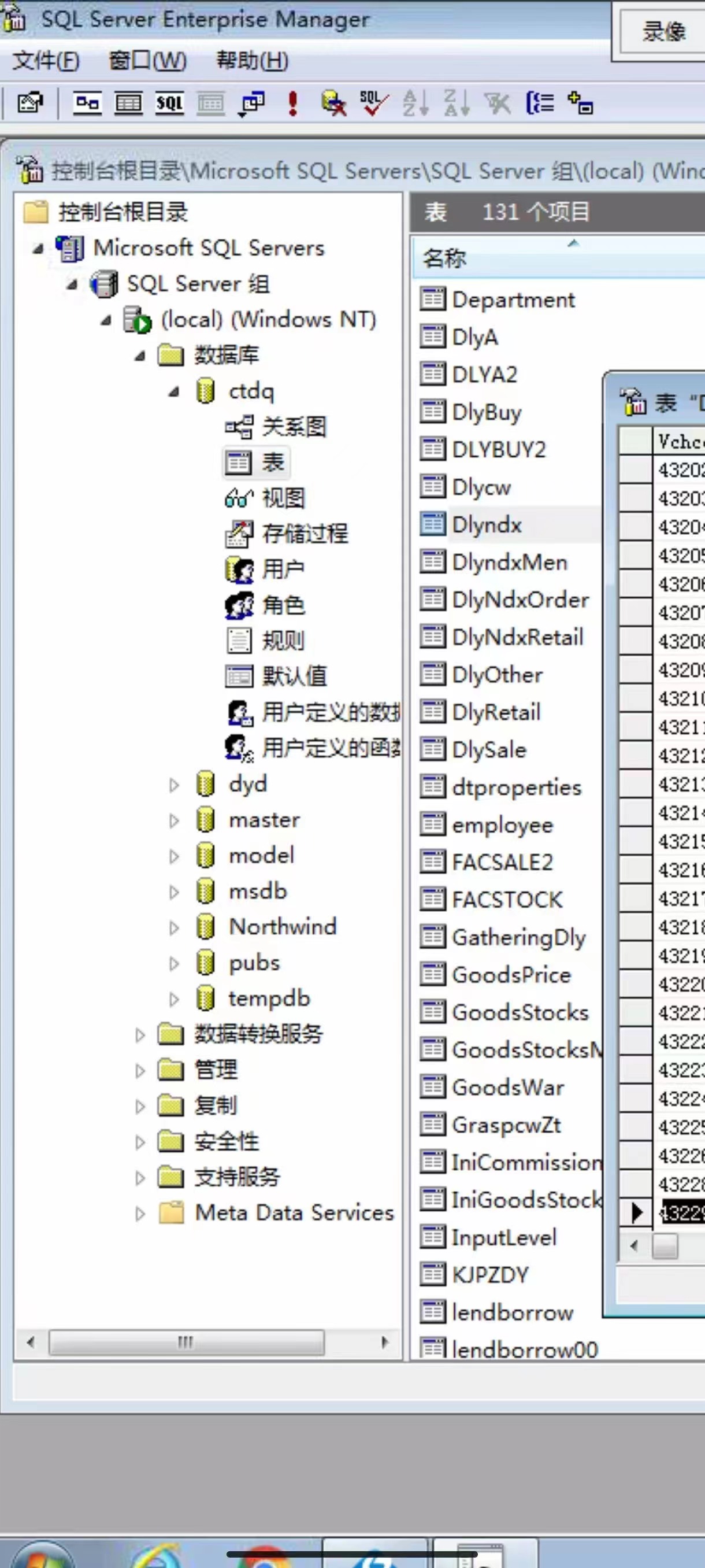Expand the tempdb database

(x=175, y=1000)
